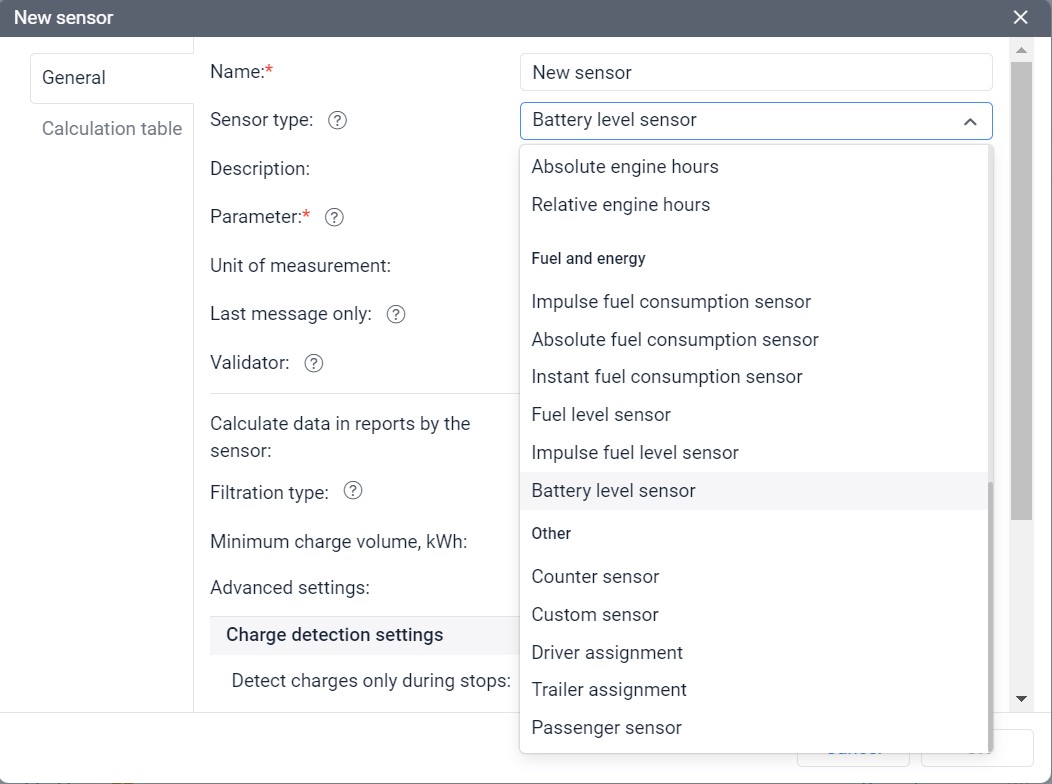Select Passenger sensor option
Viewport: 1052px width, 784px height.
606,728
